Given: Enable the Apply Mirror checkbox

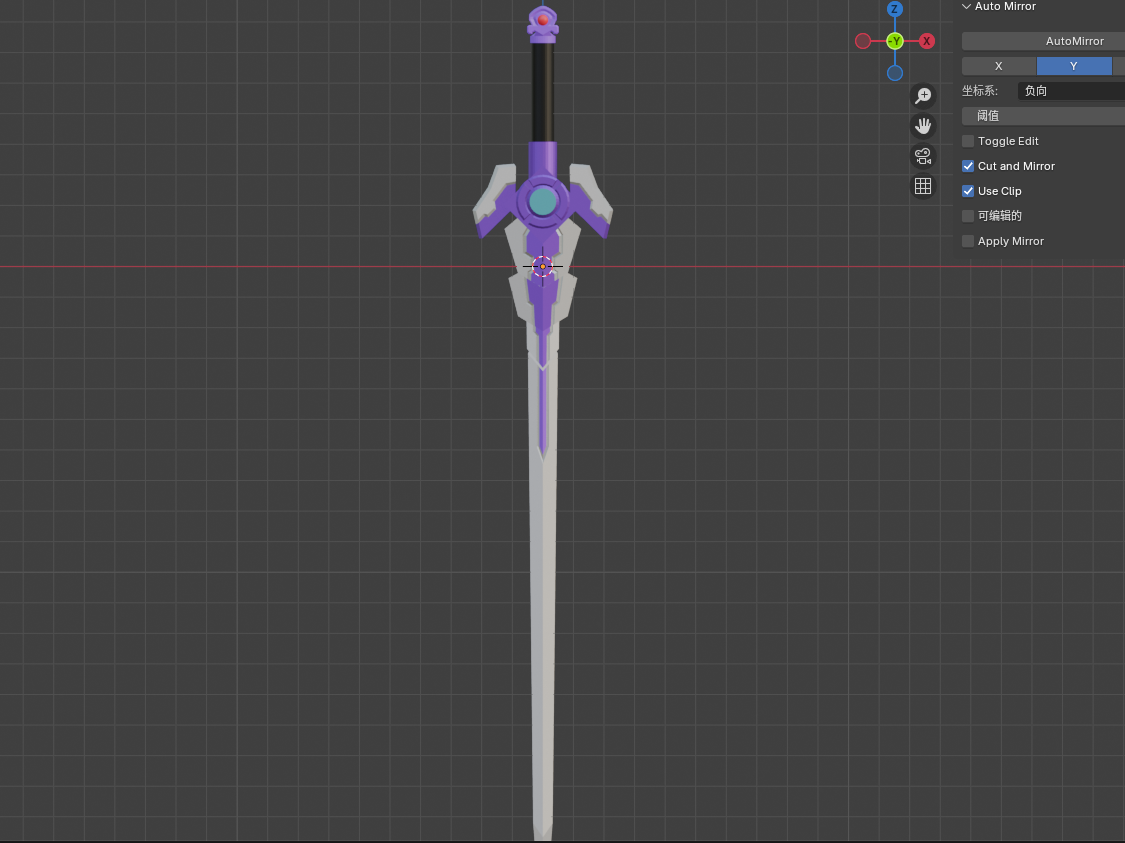Looking at the screenshot, I should pyautogui.click(x=968, y=241).
